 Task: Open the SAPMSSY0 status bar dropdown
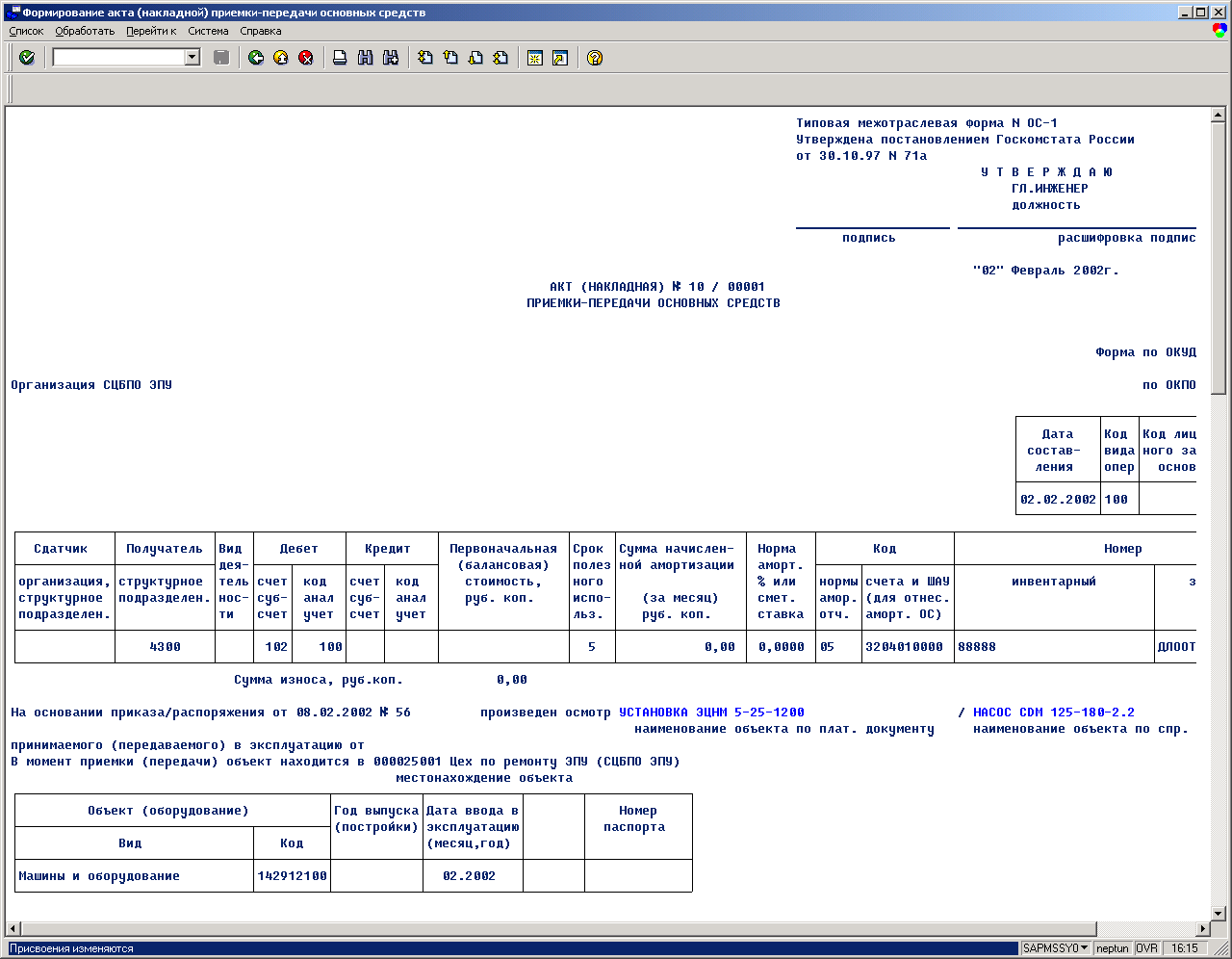click(x=1085, y=948)
